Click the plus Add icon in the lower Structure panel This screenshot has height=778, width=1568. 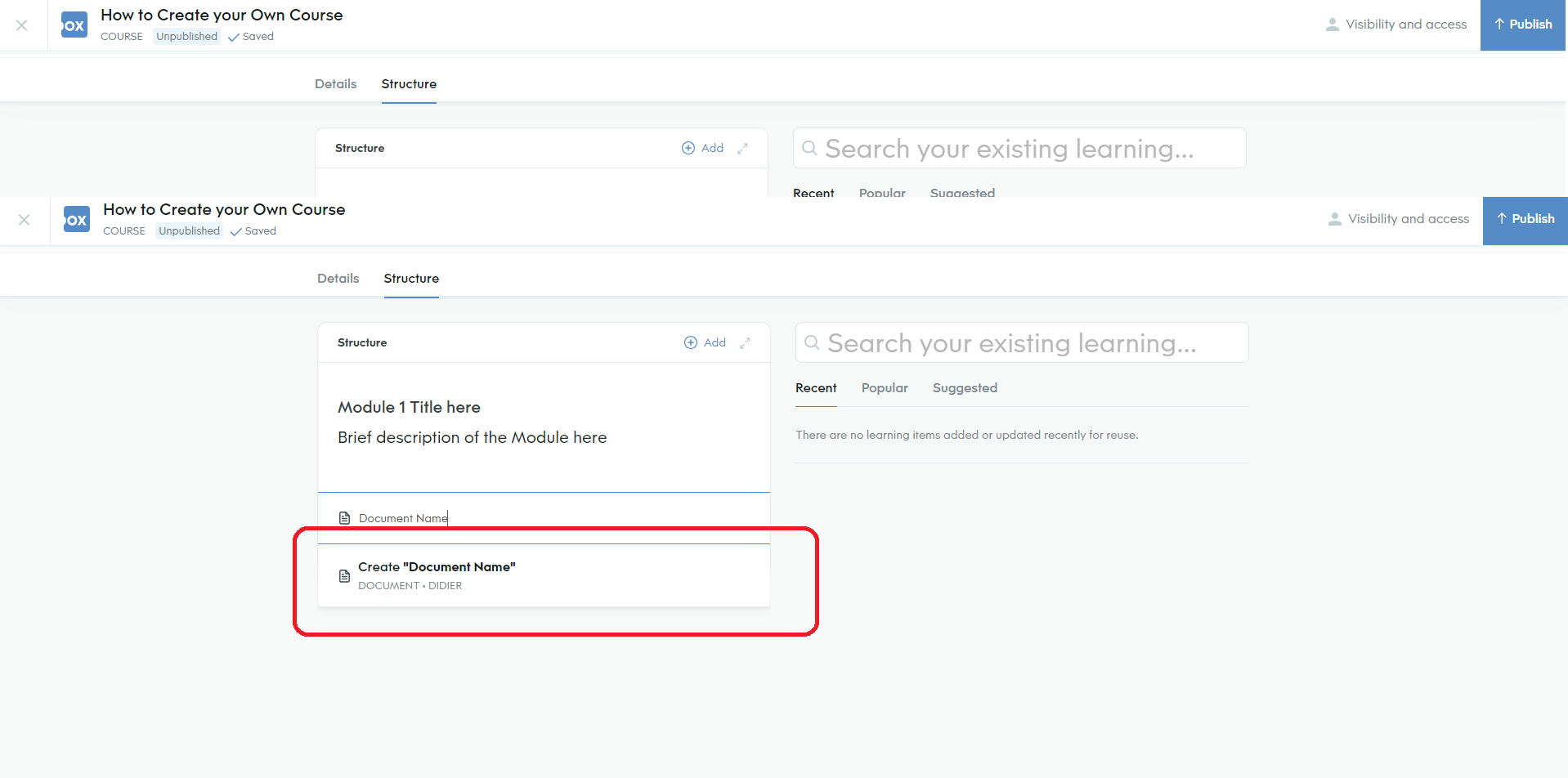[691, 342]
